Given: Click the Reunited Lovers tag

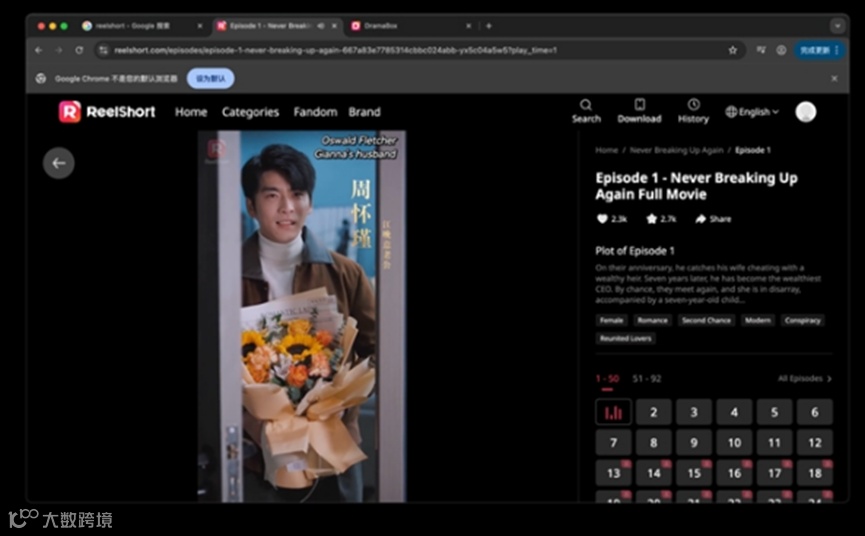Looking at the screenshot, I should (x=625, y=338).
